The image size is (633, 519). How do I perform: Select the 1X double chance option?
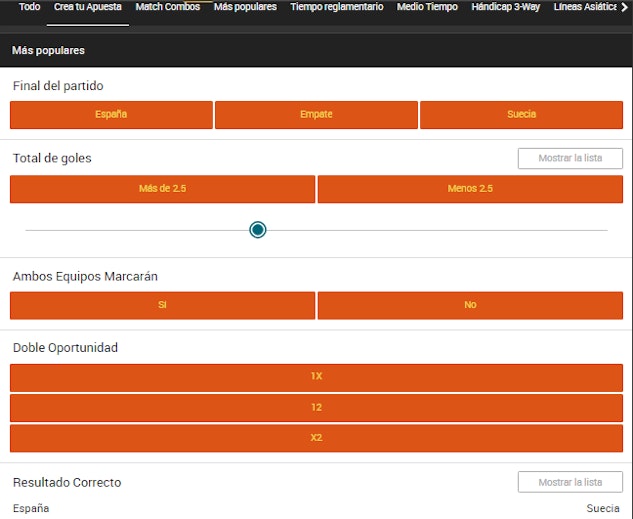[x=316, y=377]
